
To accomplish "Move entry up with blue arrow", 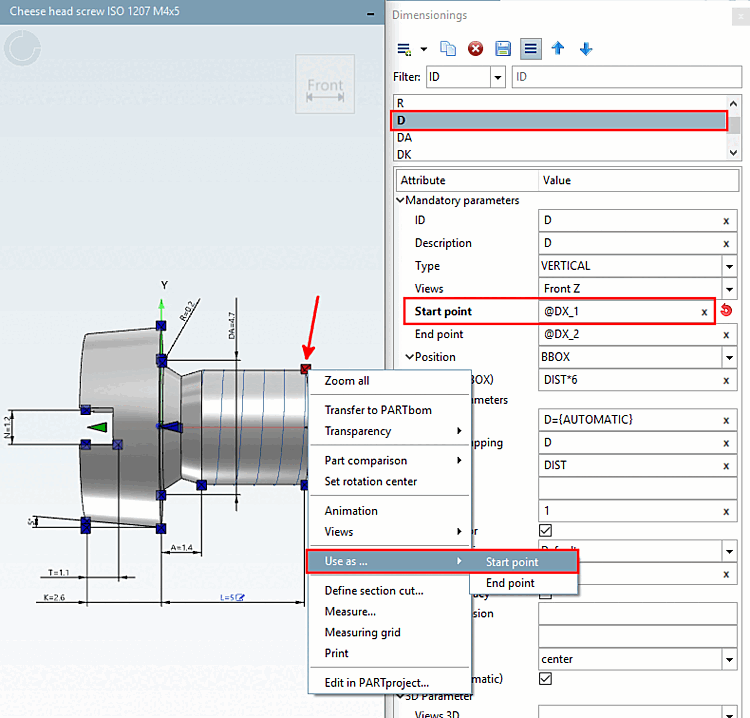I will pos(559,49).
